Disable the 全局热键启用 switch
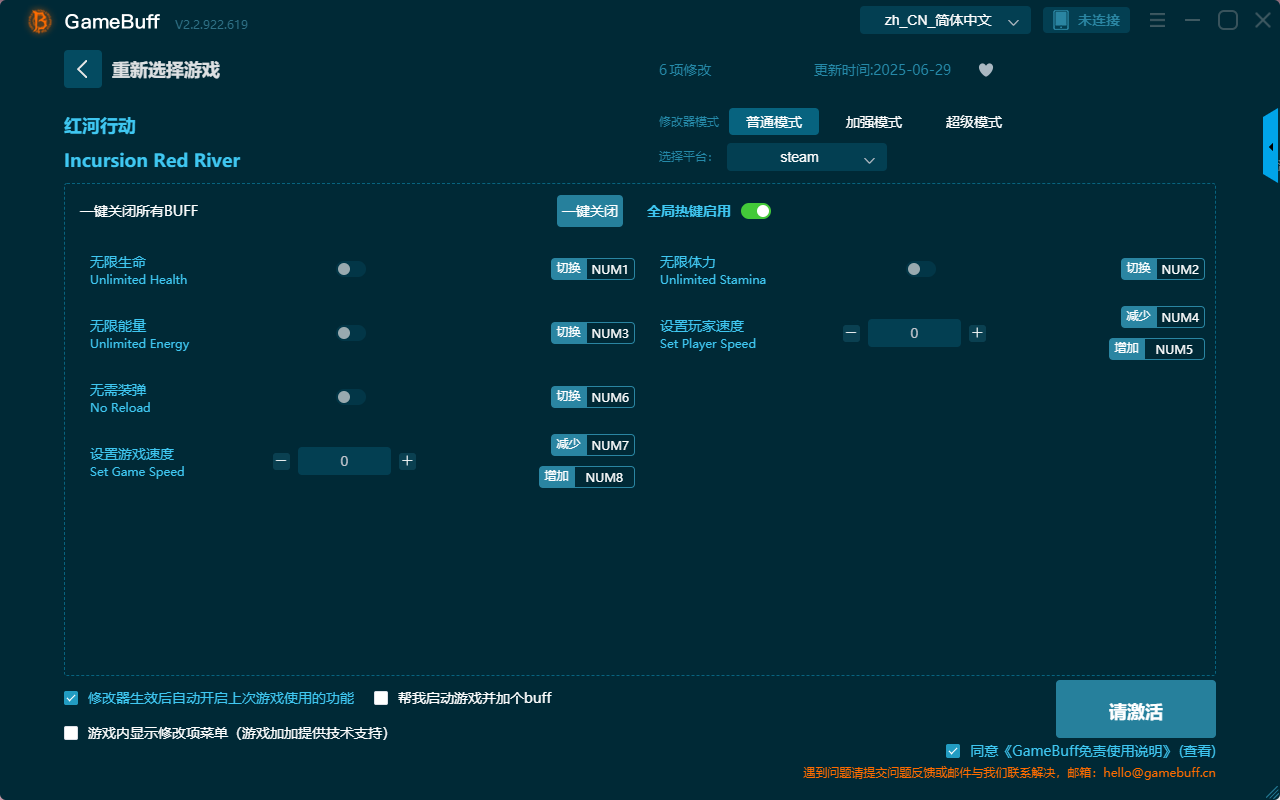The height and width of the screenshot is (800, 1280). [755, 211]
